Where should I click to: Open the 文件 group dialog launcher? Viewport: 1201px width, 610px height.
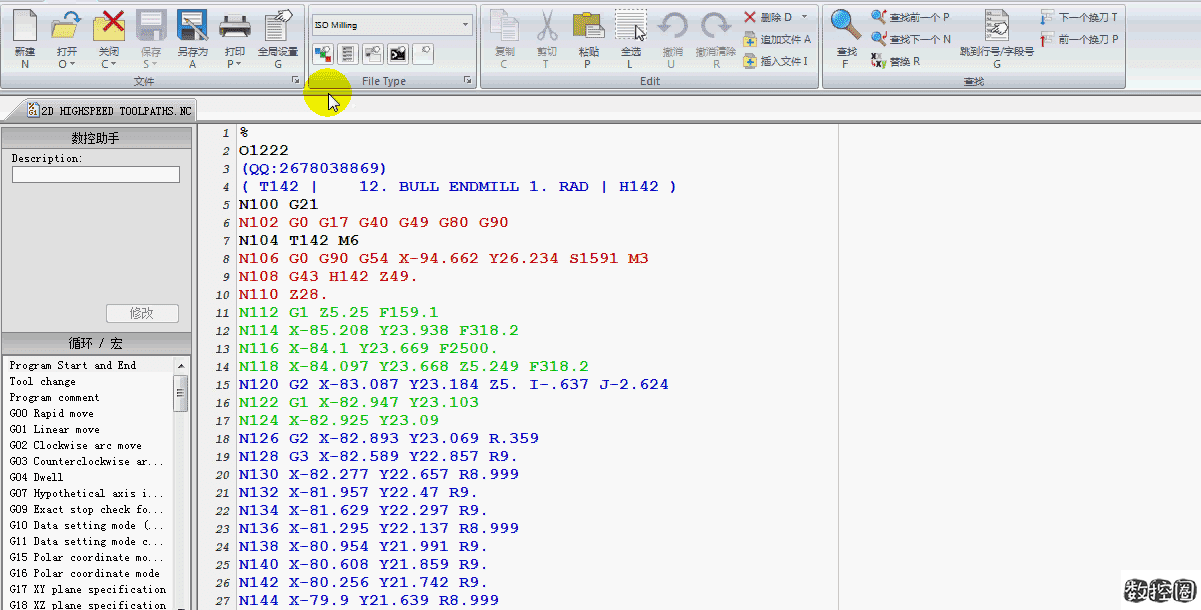point(295,80)
